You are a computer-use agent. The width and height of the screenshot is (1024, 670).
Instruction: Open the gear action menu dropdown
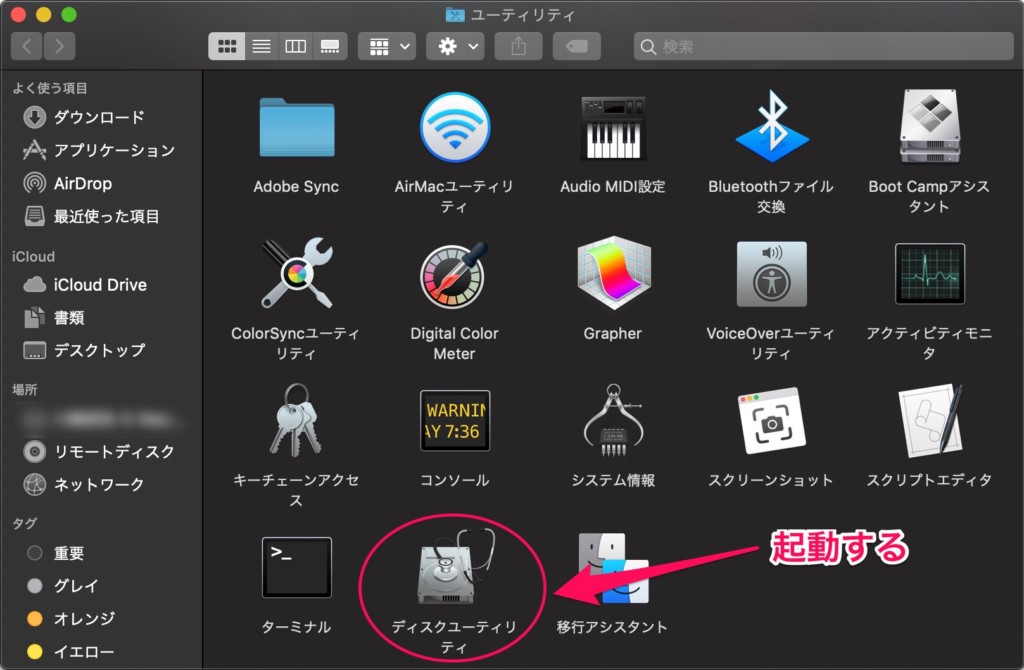pyautogui.click(x=455, y=46)
